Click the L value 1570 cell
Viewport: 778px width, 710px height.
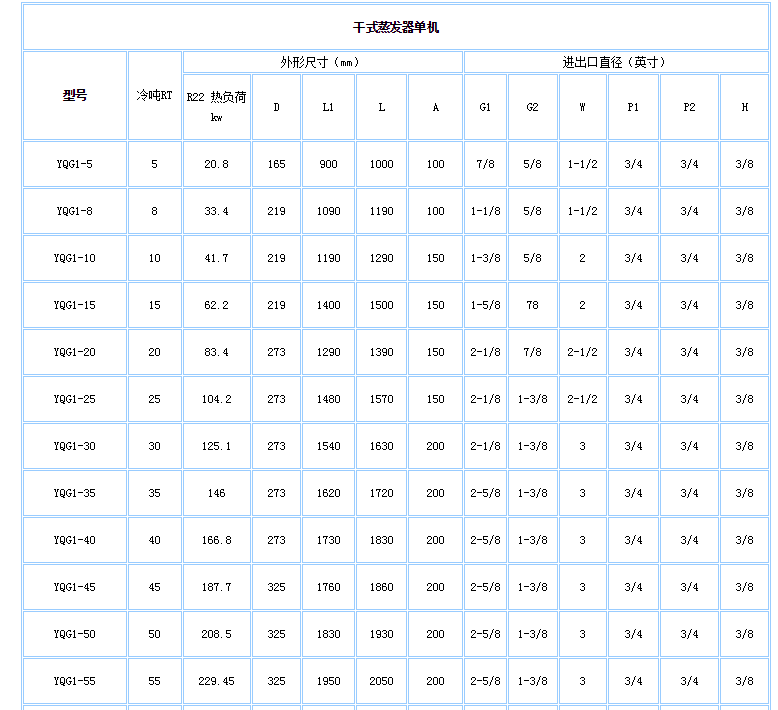click(381, 399)
